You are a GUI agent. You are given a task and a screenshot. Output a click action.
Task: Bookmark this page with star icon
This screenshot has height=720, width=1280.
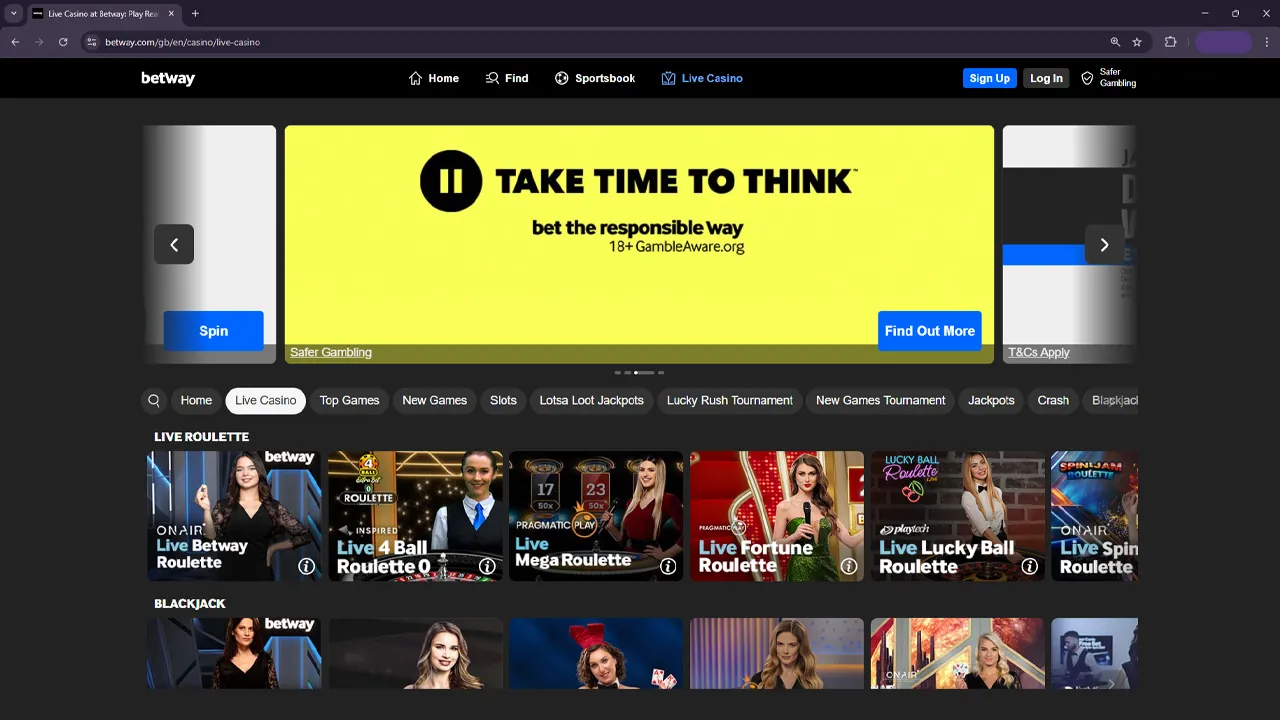1137,42
